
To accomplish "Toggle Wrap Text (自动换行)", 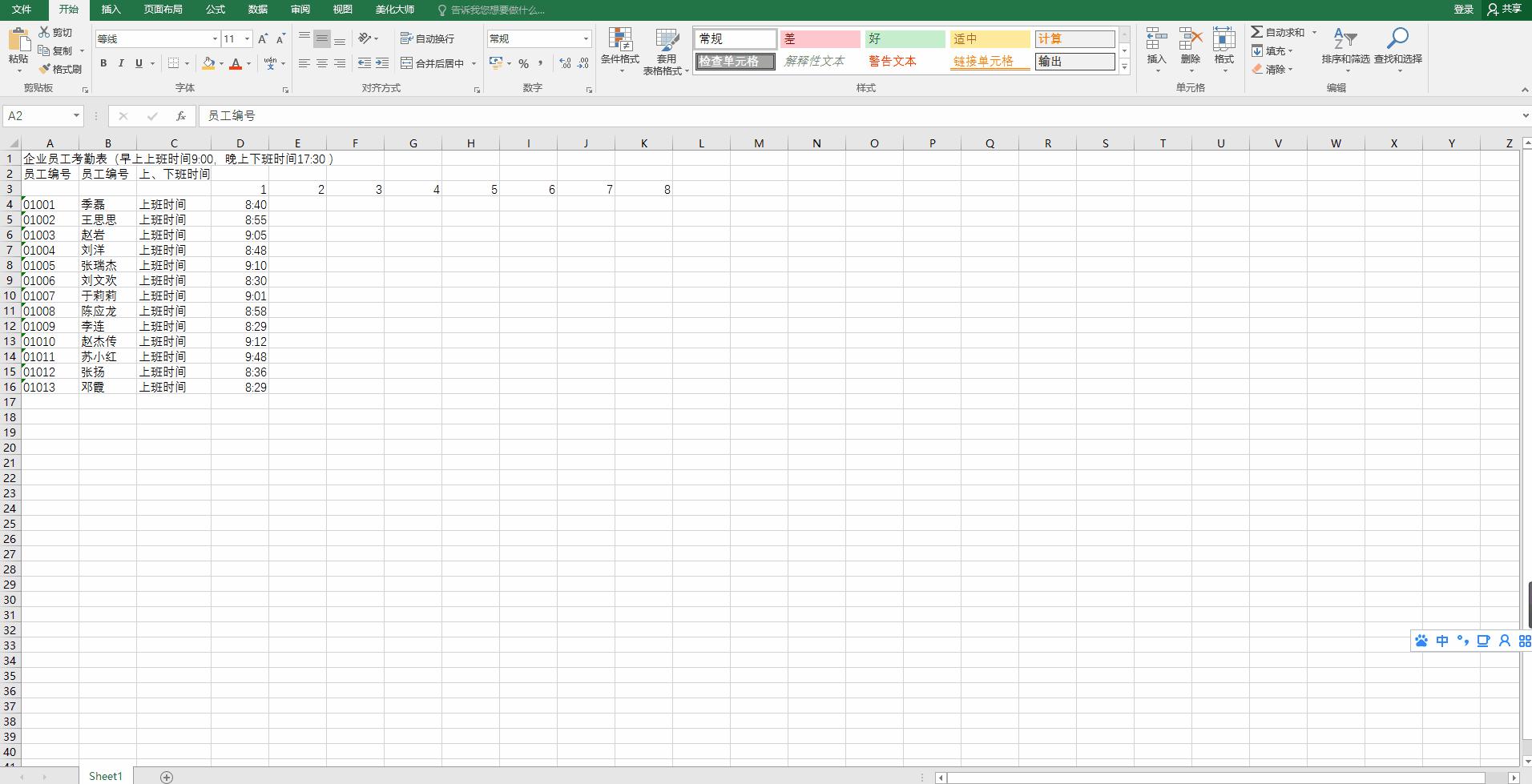I will coord(428,38).
